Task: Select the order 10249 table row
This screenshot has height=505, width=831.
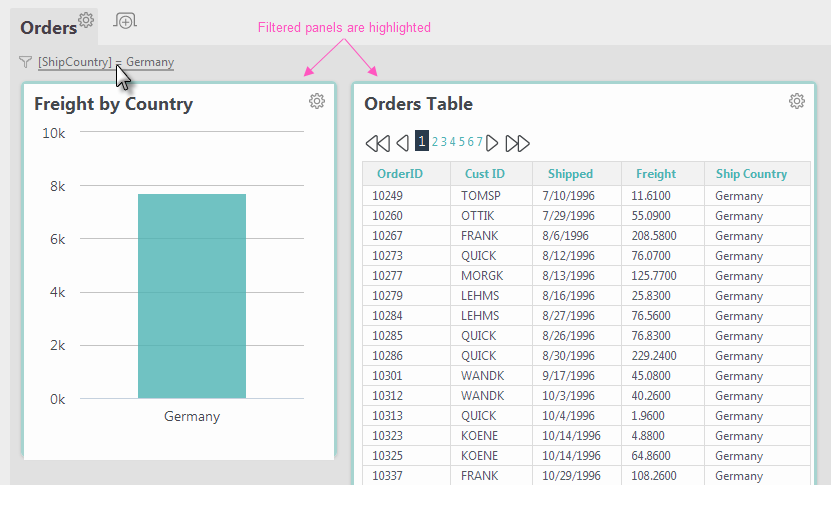Action: pos(586,196)
